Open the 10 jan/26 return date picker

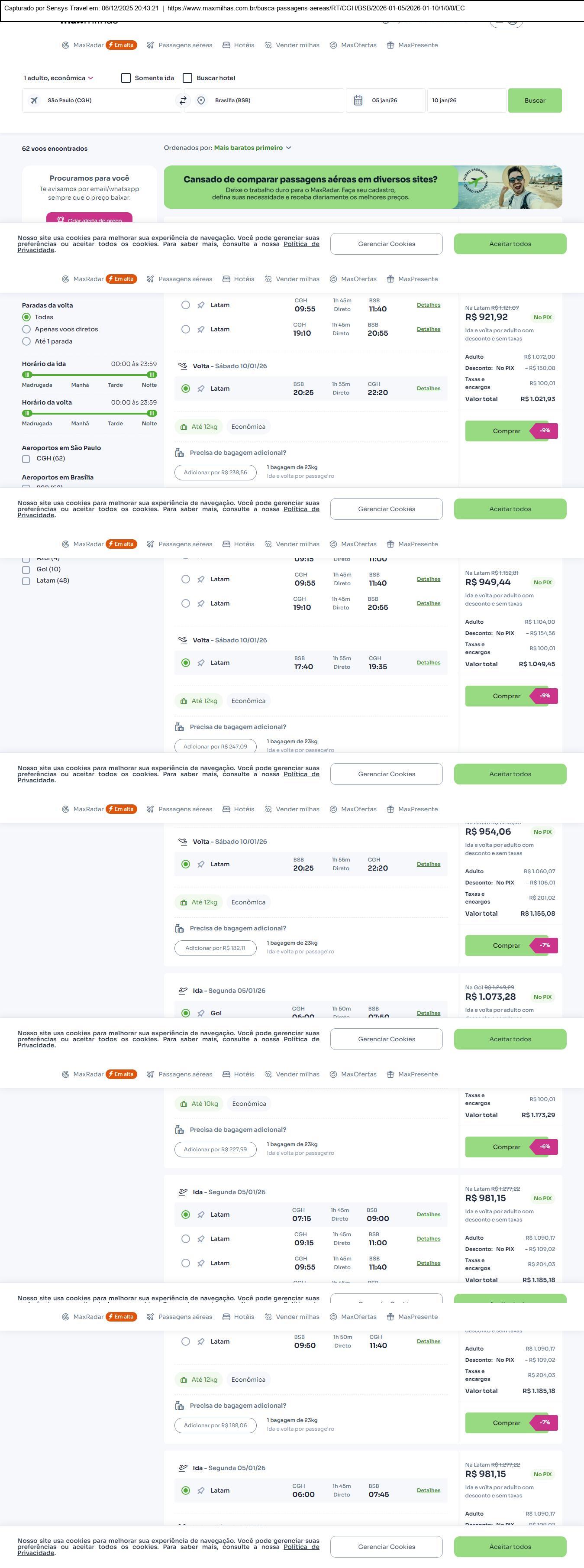465,100
